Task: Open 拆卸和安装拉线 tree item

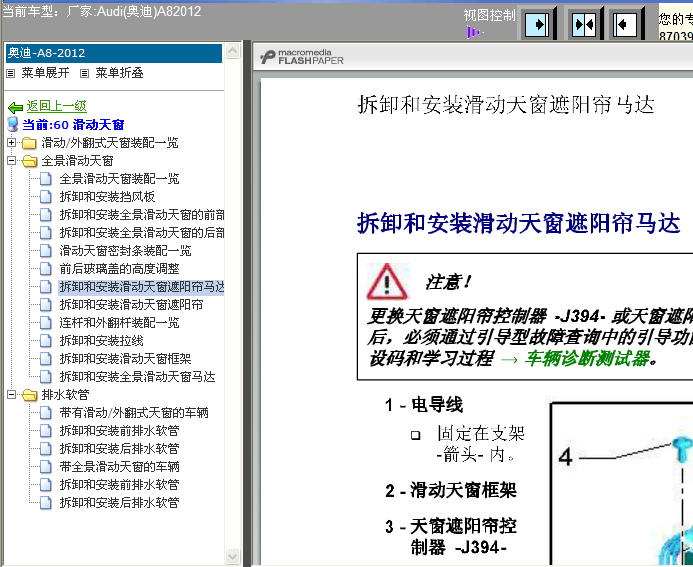Action: tap(102, 341)
